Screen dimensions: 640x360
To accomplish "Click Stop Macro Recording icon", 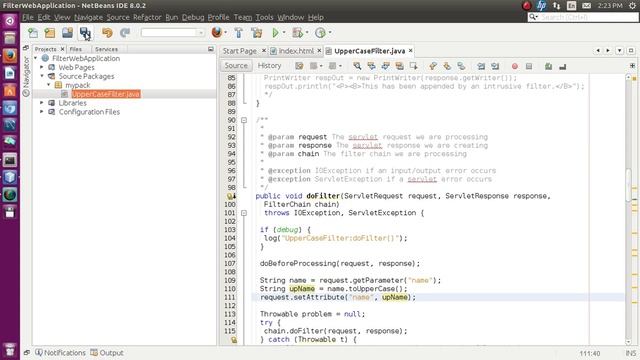I will tap(529, 66).
